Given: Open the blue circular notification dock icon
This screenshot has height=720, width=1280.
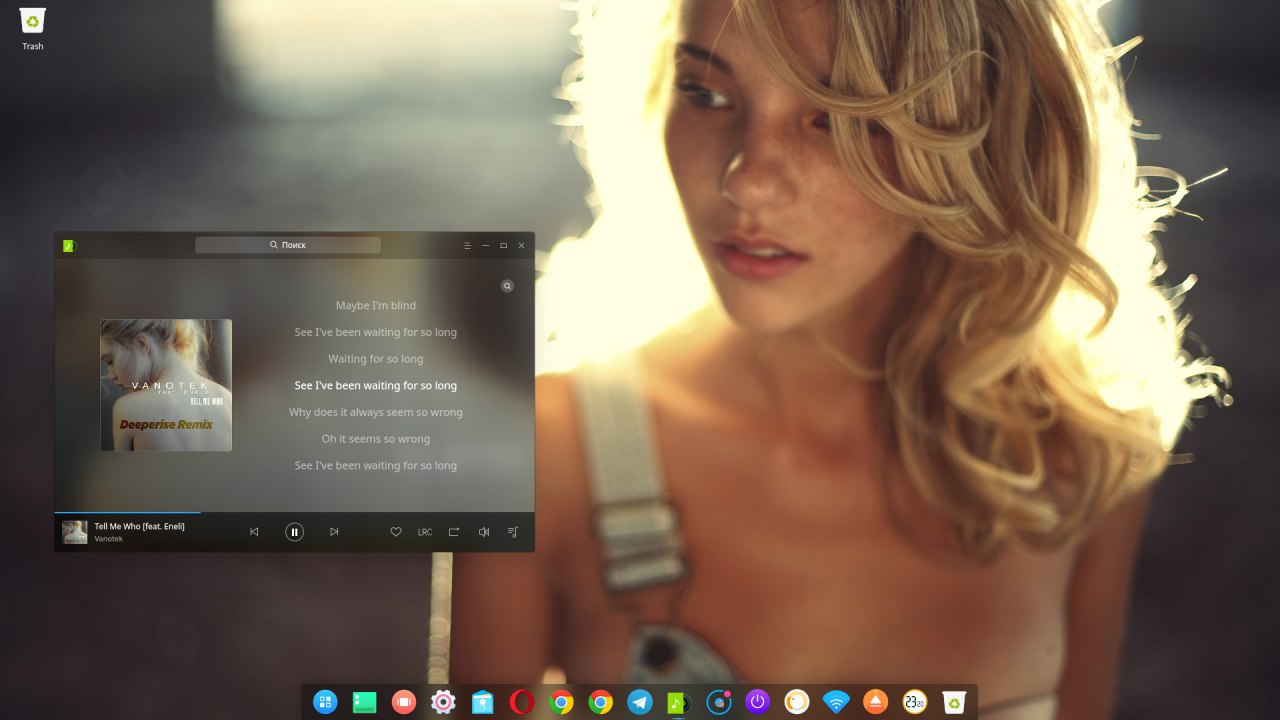Looking at the screenshot, I should point(719,702).
